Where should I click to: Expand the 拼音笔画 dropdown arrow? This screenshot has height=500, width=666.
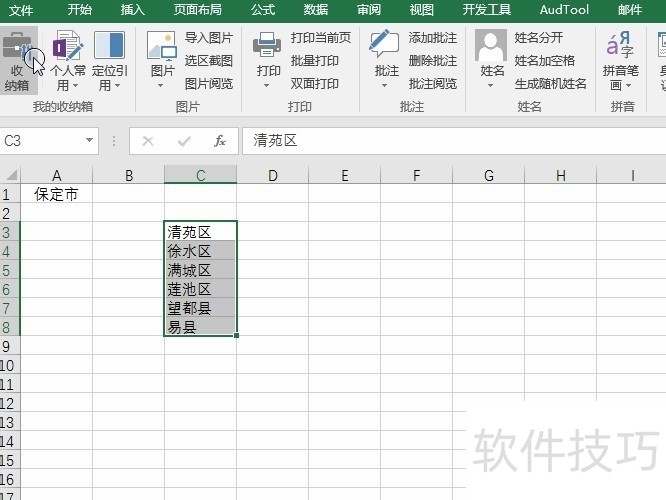pos(628,86)
